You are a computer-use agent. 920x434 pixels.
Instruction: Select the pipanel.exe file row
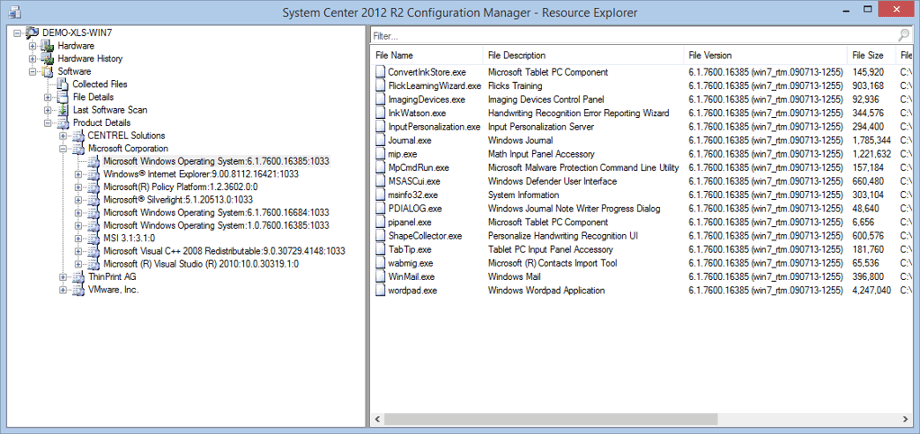coord(643,222)
